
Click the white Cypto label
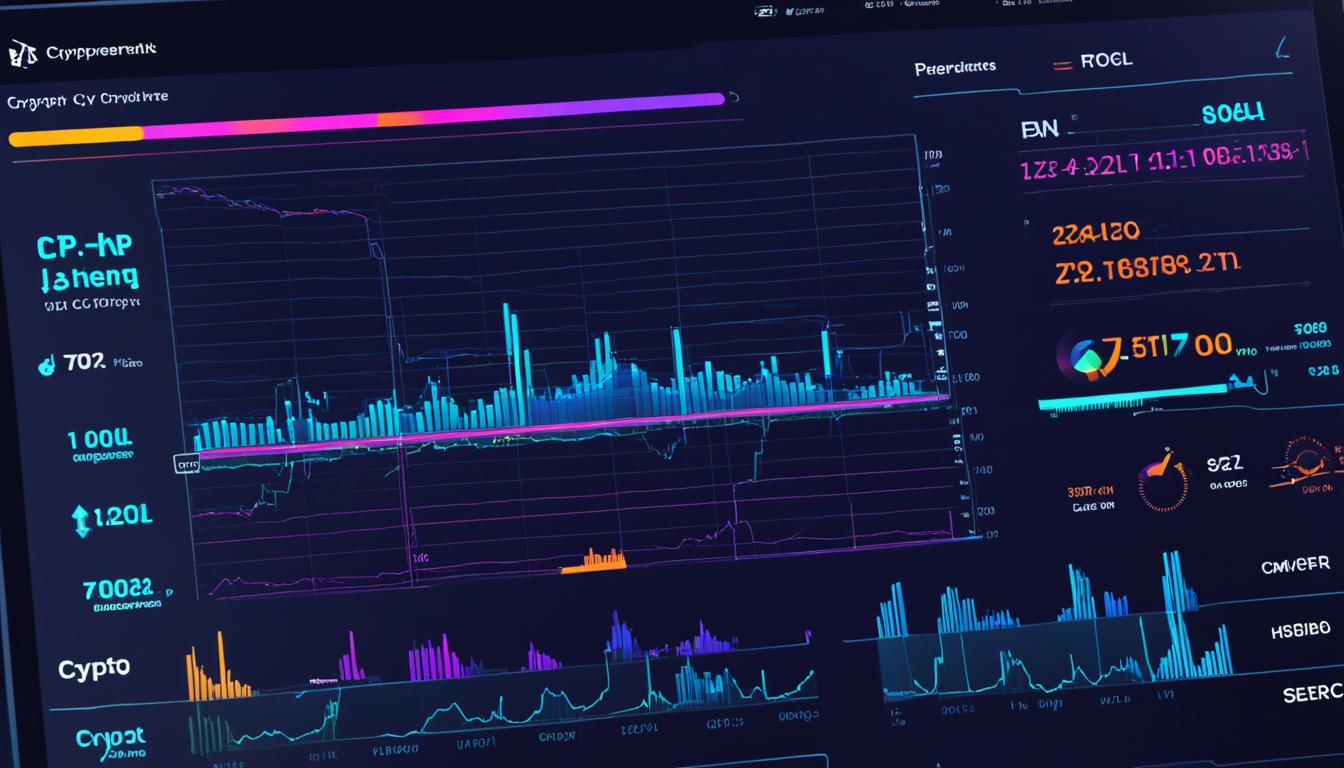[x=94, y=669]
